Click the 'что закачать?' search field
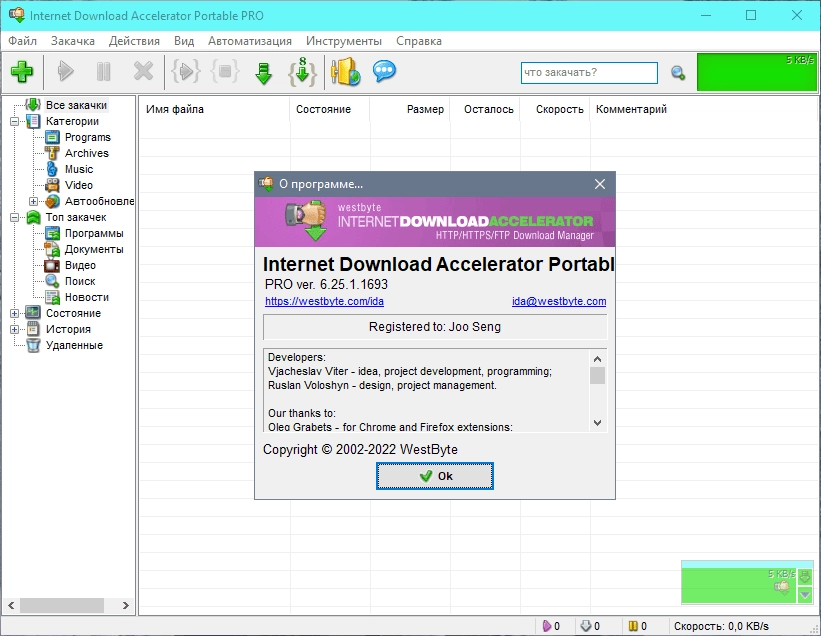 click(x=589, y=73)
